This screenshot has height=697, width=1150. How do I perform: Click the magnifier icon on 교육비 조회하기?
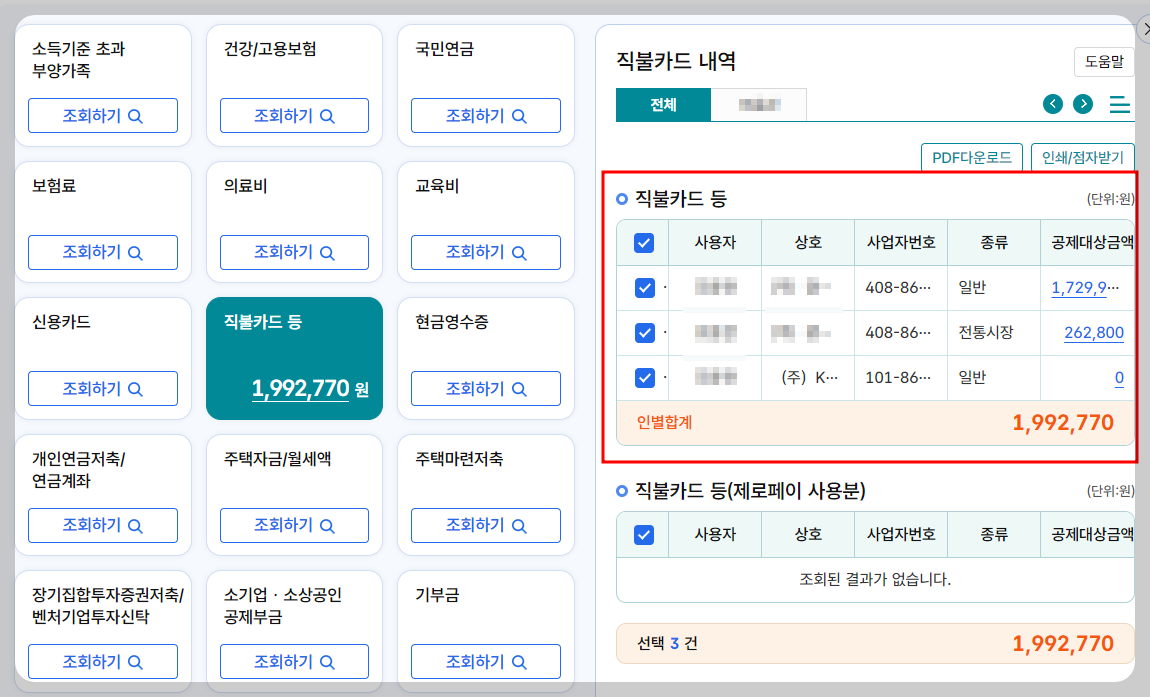click(519, 252)
